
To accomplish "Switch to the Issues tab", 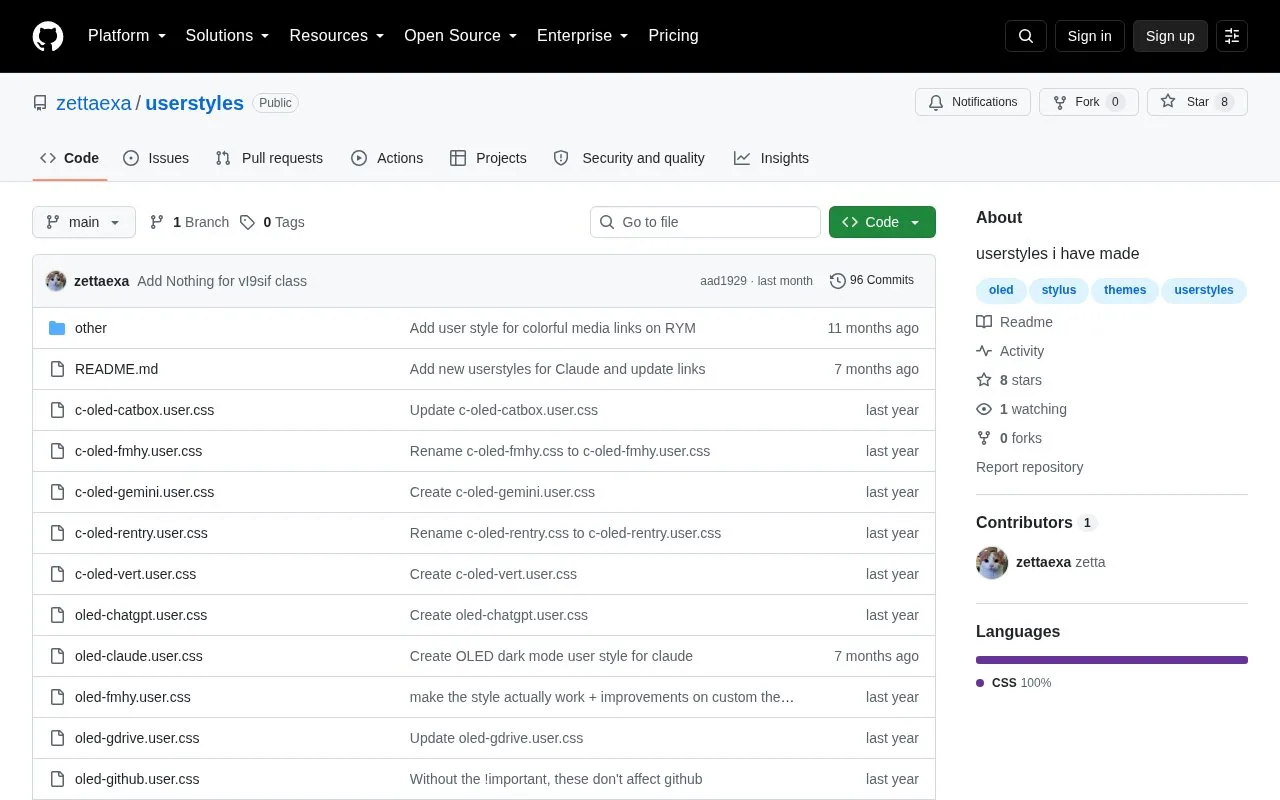I will (x=156, y=158).
